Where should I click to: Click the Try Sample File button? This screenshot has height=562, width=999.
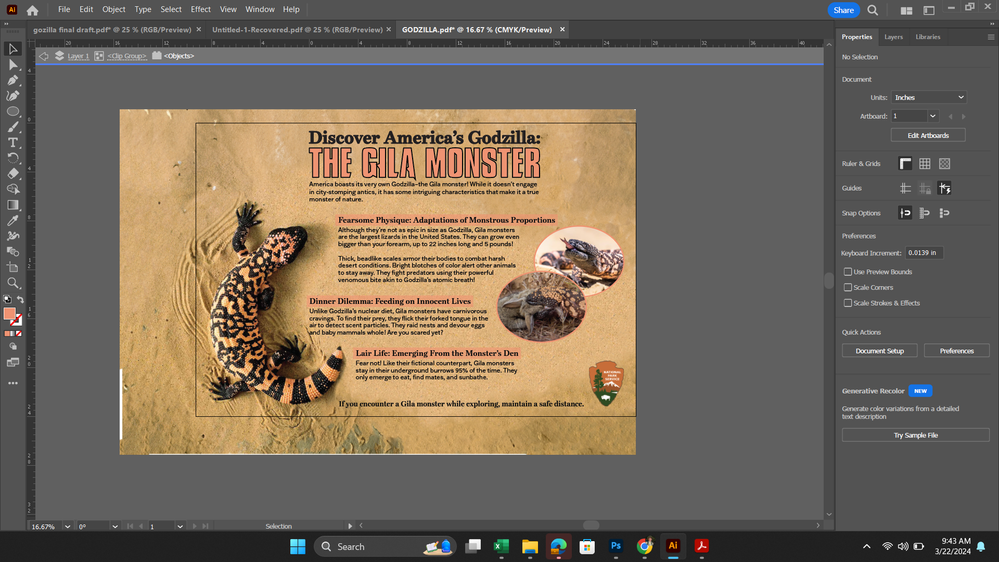[x=916, y=435]
